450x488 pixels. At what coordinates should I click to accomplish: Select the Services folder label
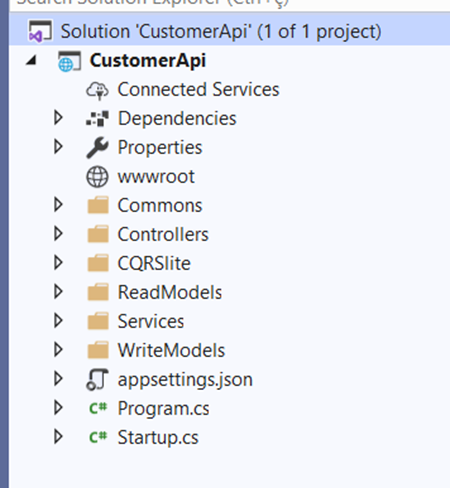(x=151, y=321)
